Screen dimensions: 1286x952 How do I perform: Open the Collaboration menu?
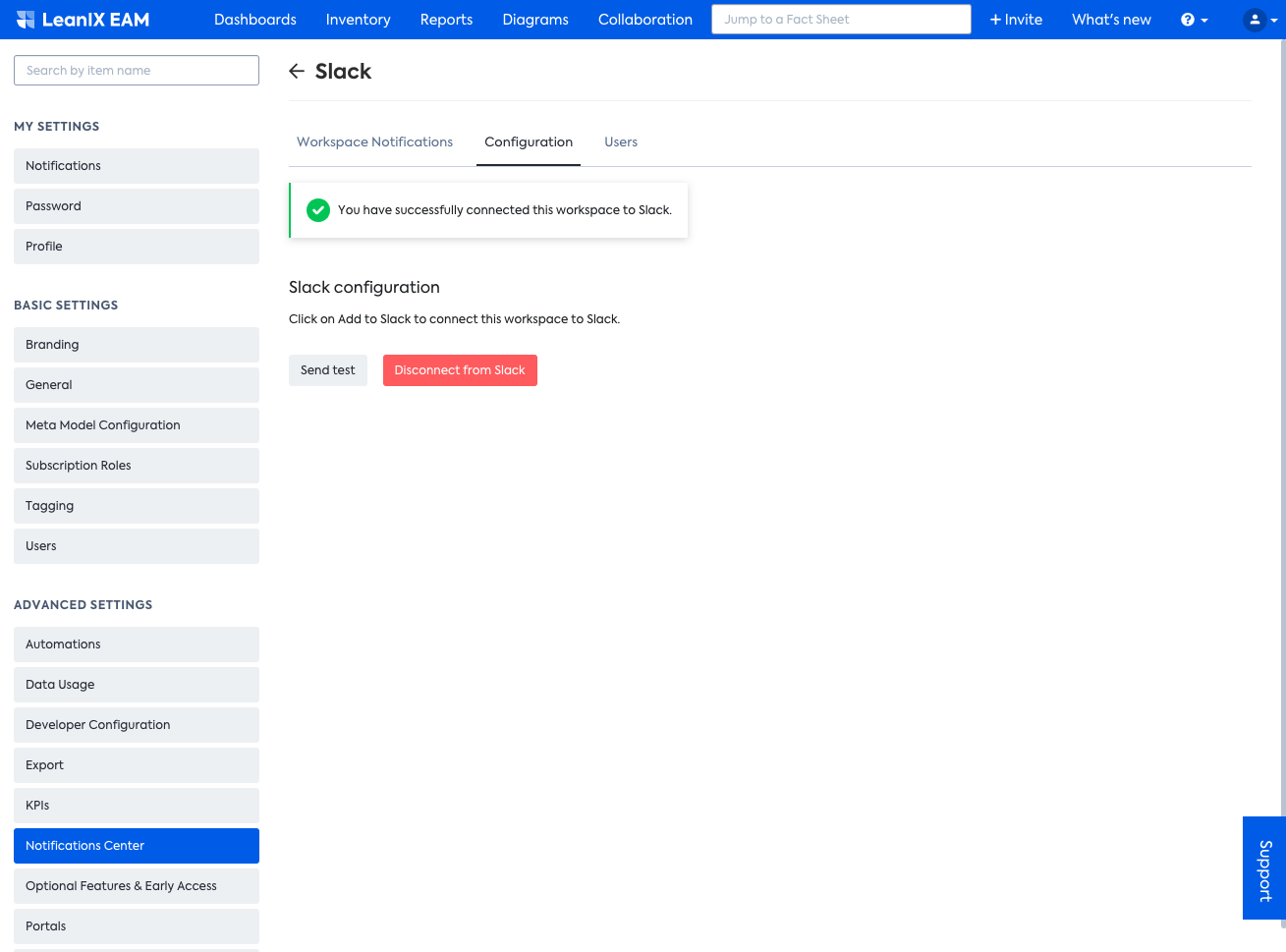(645, 20)
